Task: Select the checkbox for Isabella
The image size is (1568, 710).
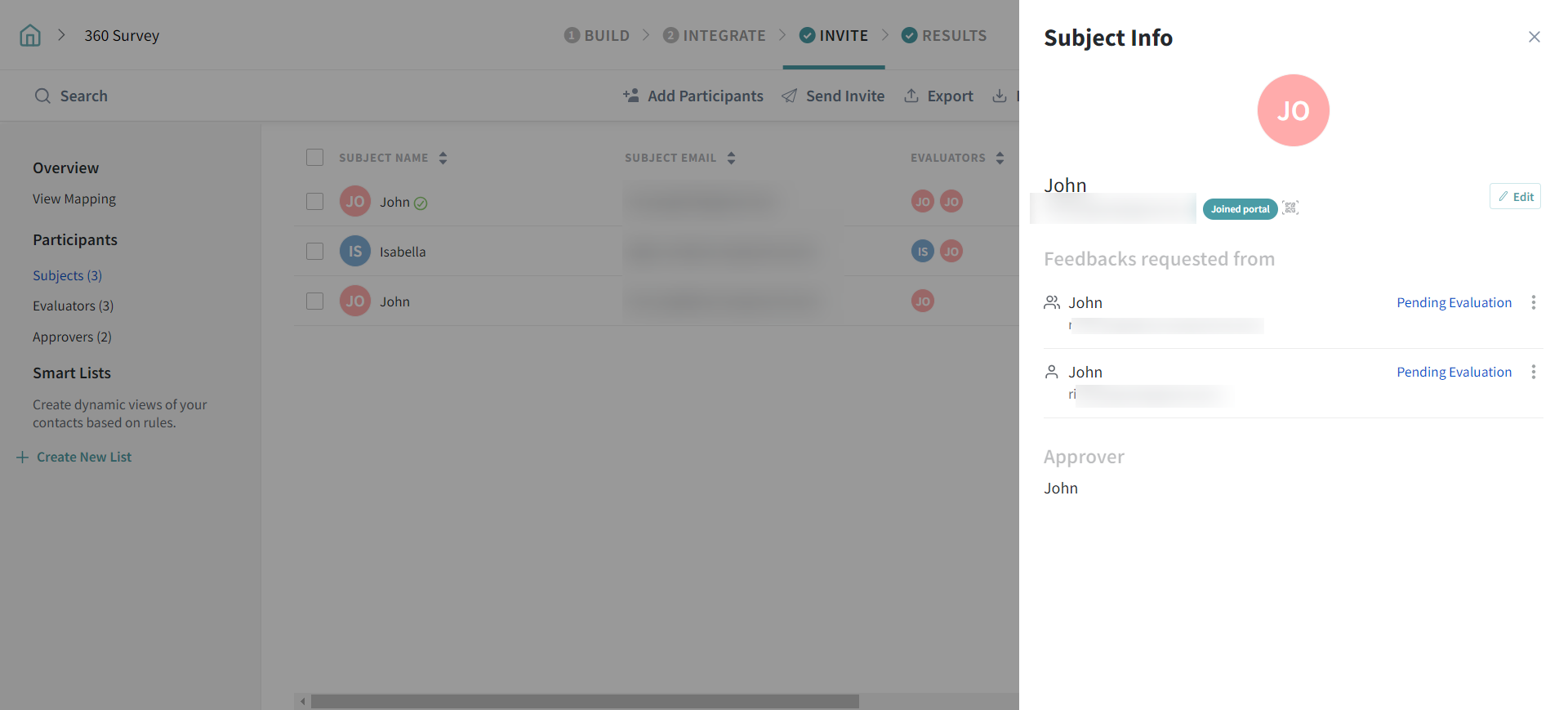Action: click(314, 252)
